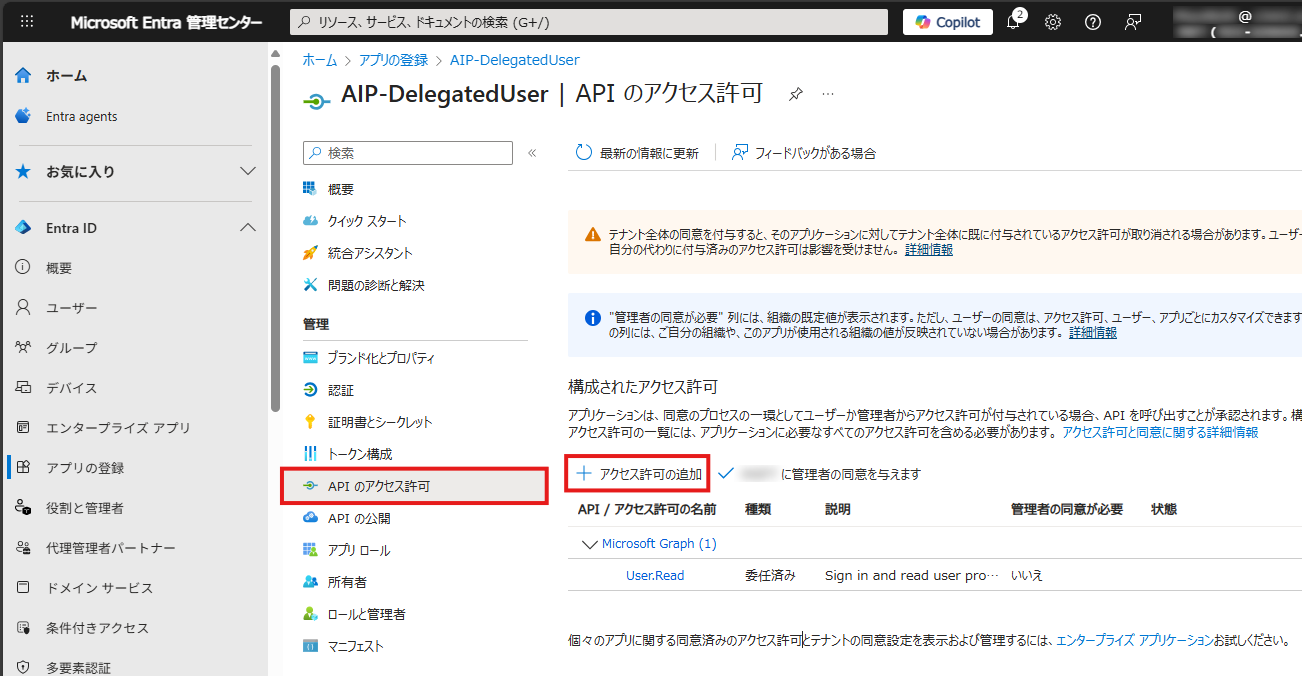1302x676 pixels.
Task: Open 認証 menu item
Action: [341, 390]
